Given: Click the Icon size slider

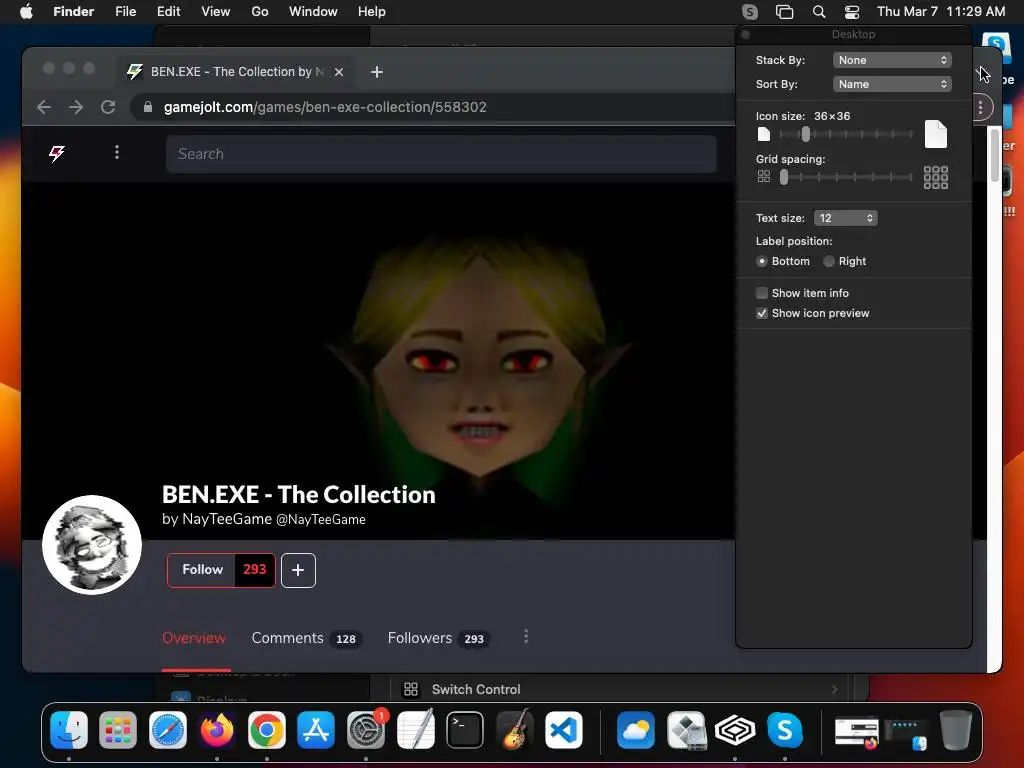Looking at the screenshot, I should pyautogui.click(x=847, y=134).
